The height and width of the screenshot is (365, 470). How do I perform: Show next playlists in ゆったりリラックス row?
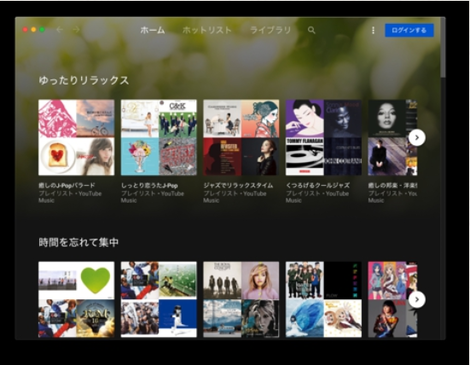pos(417,137)
